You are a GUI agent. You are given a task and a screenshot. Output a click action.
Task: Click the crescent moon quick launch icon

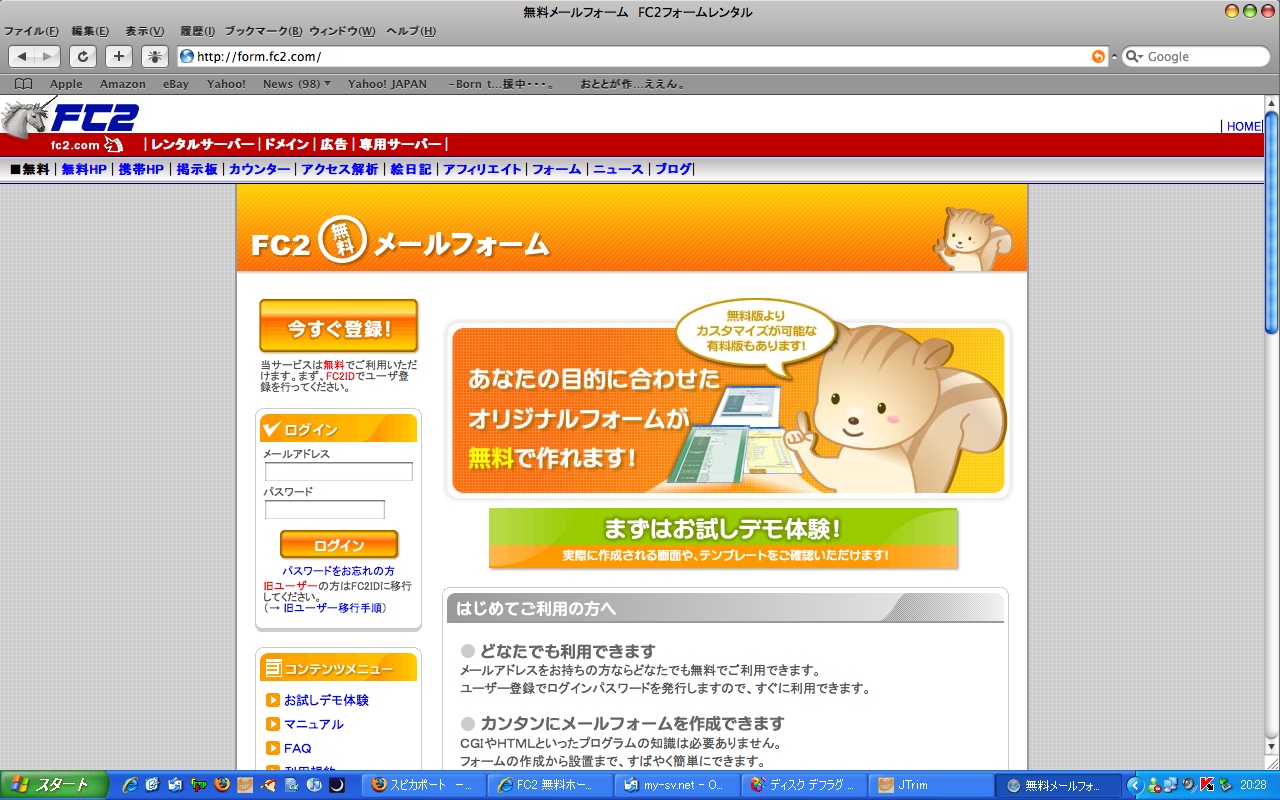tap(337, 785)
